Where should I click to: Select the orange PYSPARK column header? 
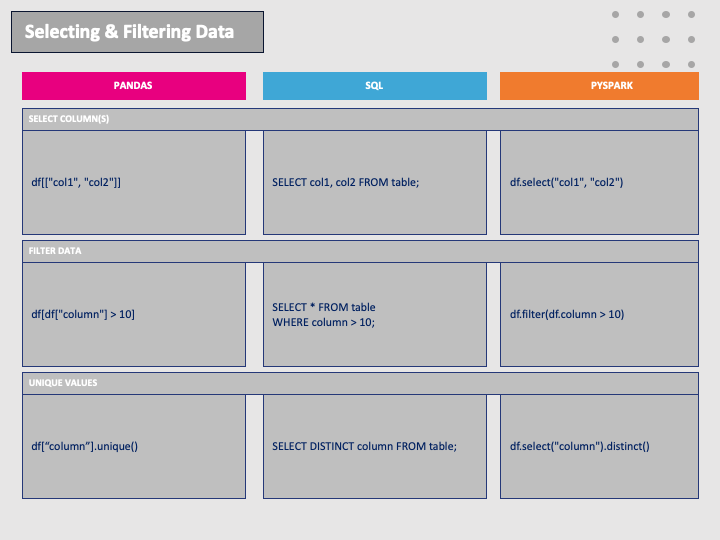[599, 86]
